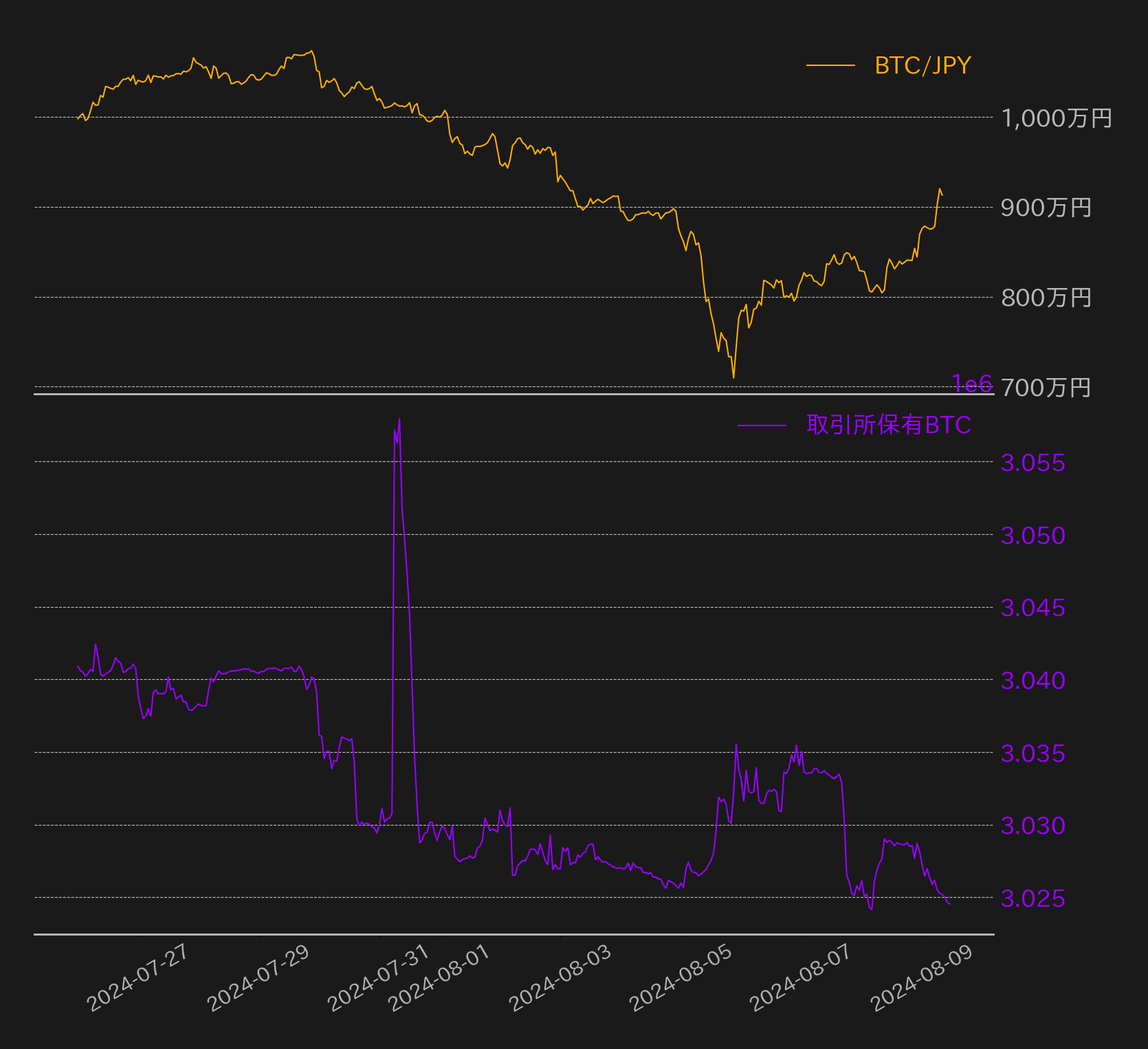Click the purple 取引所保有BTC legend line
Screen dimensions: 1148x1049
coord(762,426)
